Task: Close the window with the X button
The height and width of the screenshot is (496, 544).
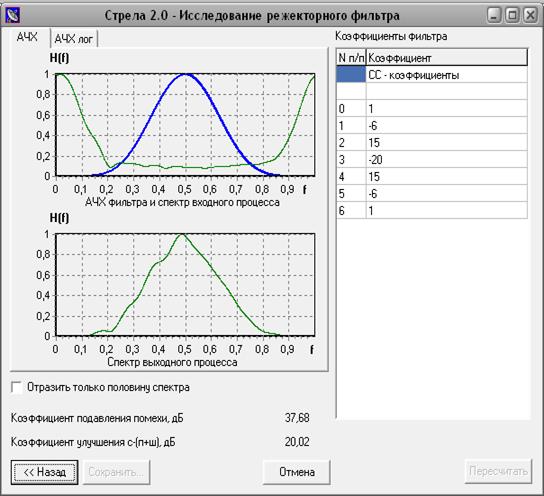Action: pos(530,15)
